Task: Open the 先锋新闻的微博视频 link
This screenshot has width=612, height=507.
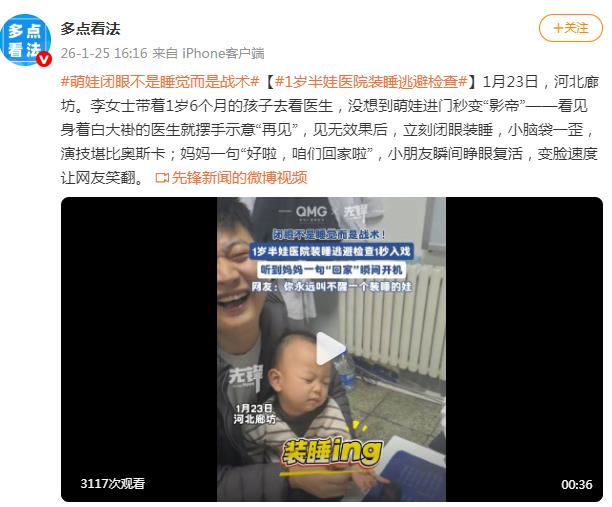Action: (239, 178)
